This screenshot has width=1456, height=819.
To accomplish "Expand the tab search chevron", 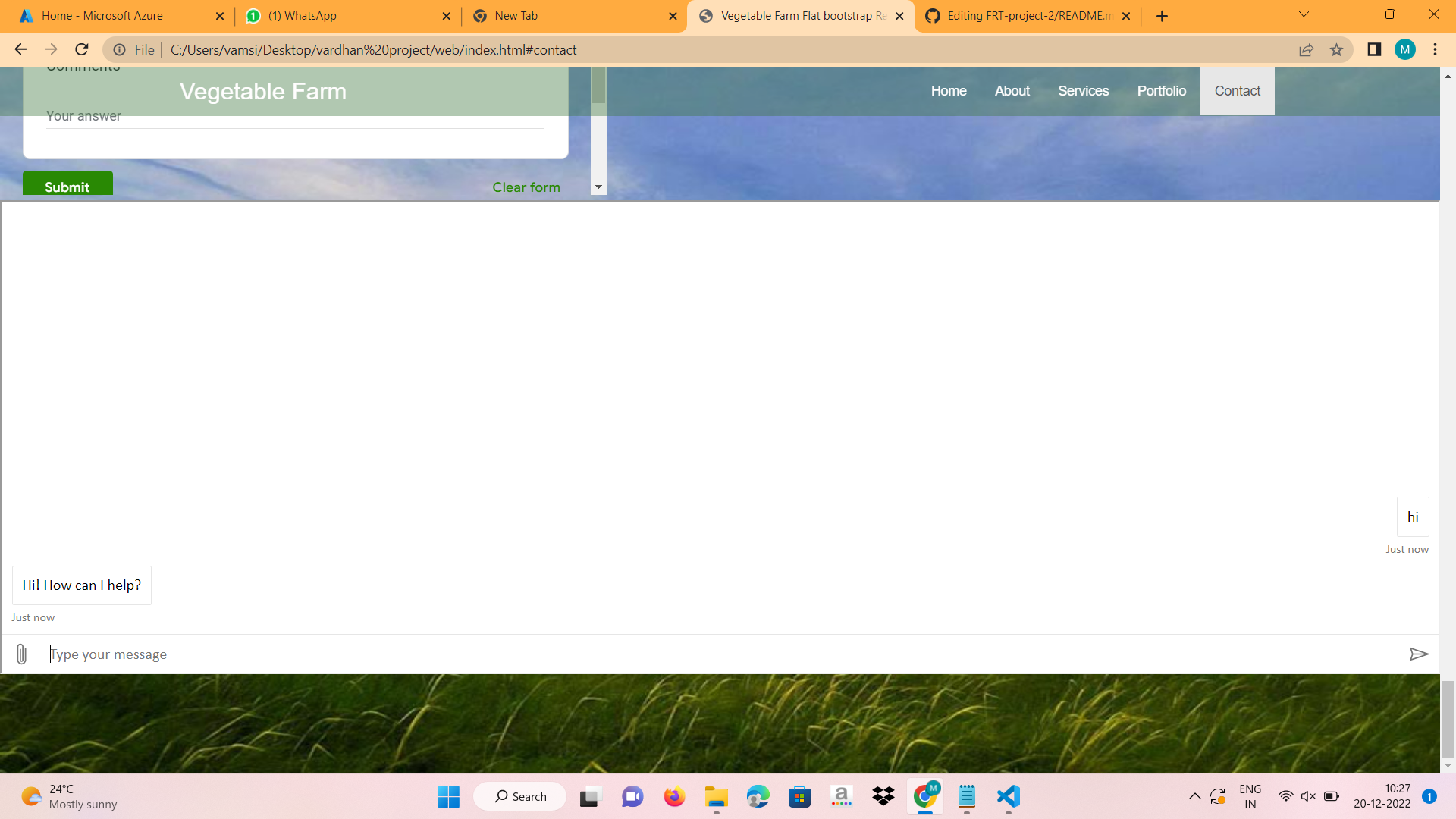I will click(x=1304, y=14).
